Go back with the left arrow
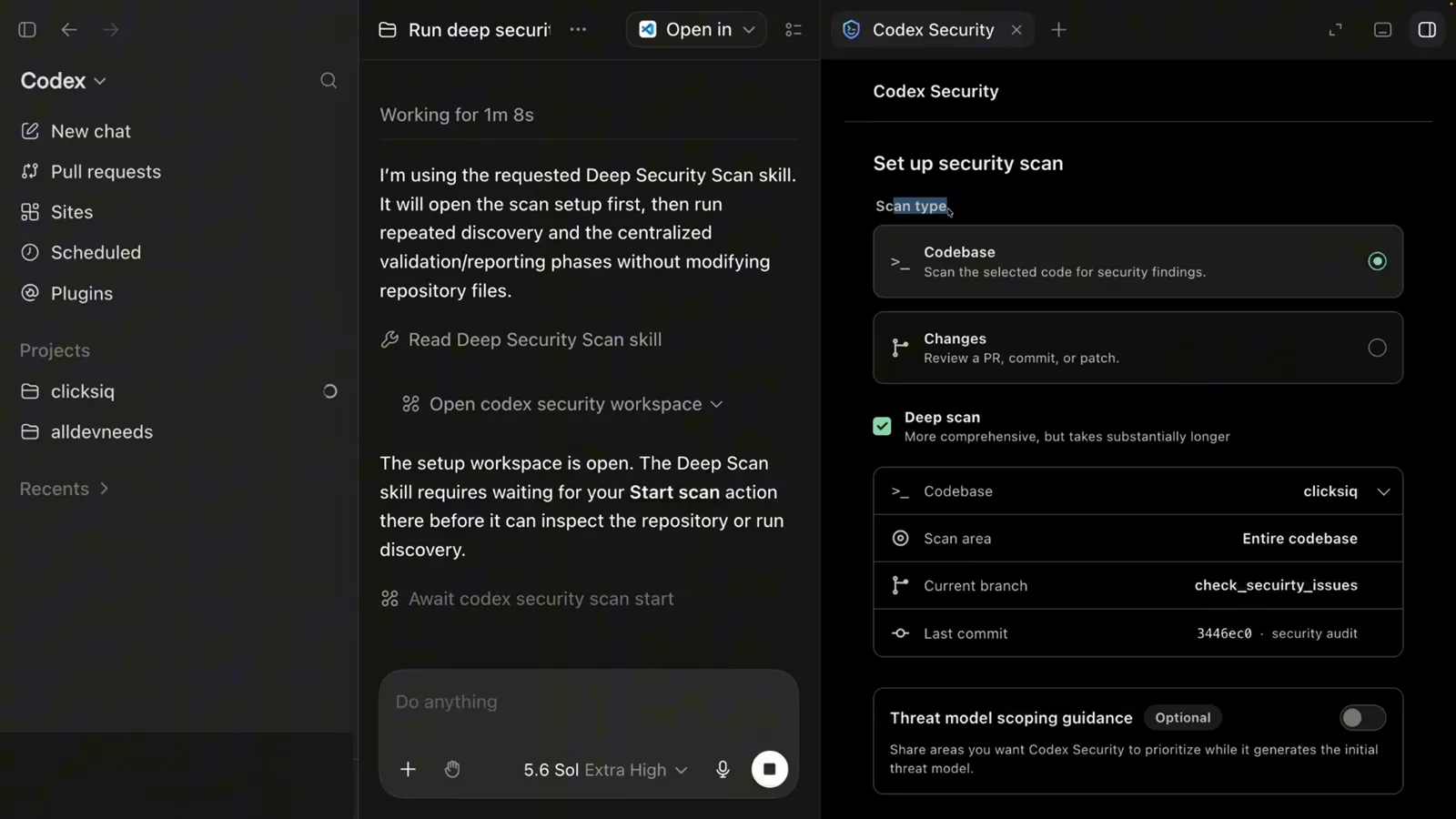Image resolution: width=1456 pixels, height=819 pixels. (69, 30)
